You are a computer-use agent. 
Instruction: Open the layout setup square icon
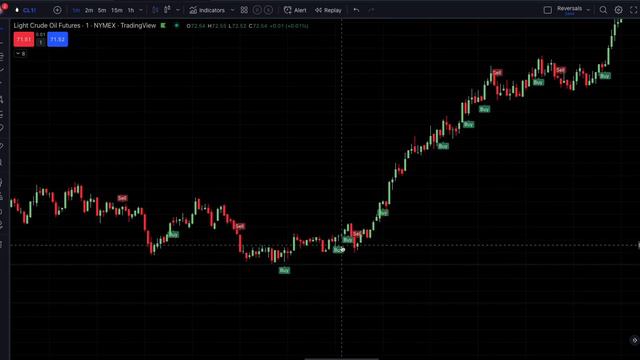pos(548,10)
